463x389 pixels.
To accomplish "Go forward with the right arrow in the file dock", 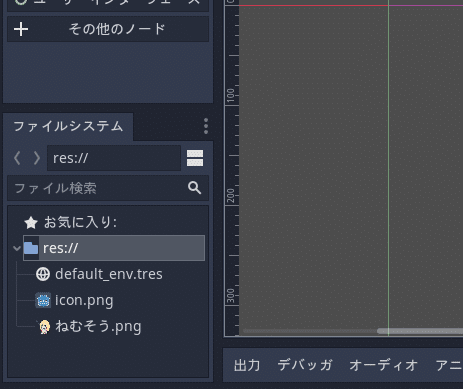I will pyautogui.click(x=37, y=158).
